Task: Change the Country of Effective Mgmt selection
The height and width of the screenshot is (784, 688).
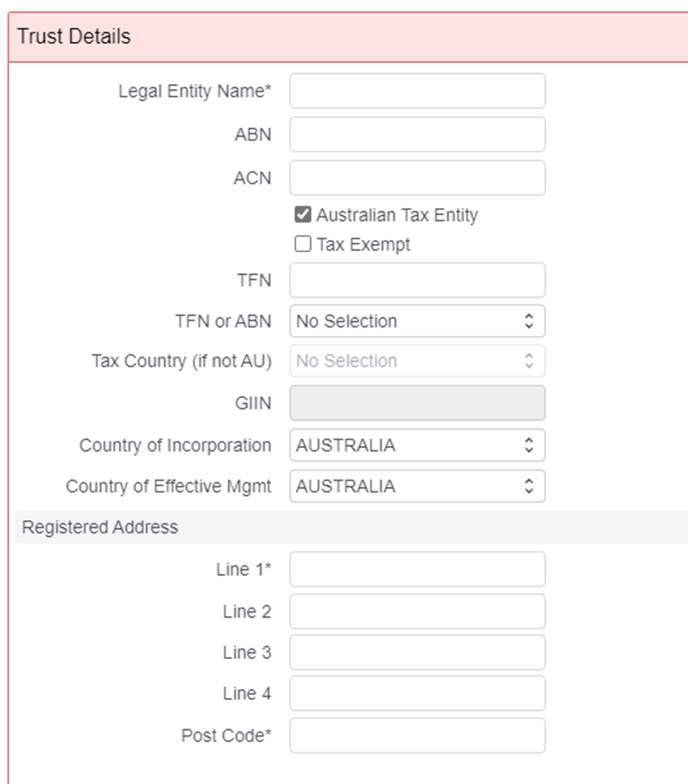Action: (x=418, y=486)
